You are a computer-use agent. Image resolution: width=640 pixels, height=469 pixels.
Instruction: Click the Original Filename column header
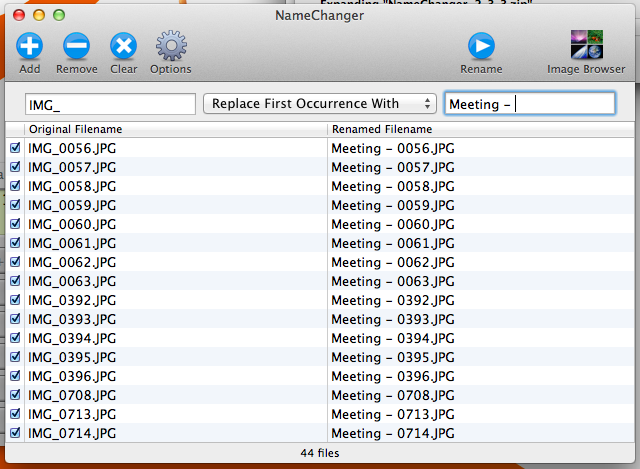[x=76, y=129]
